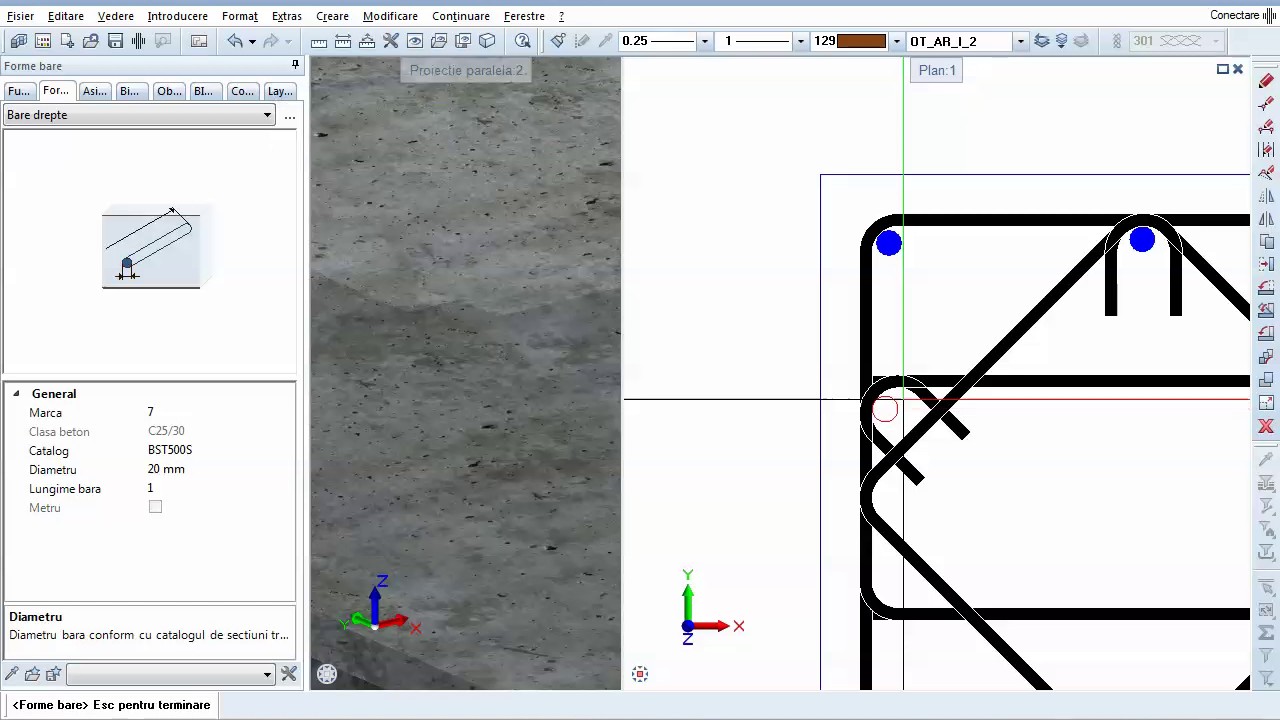
Task: Click the Marca value 7
Action: click(x=151, y=412)
